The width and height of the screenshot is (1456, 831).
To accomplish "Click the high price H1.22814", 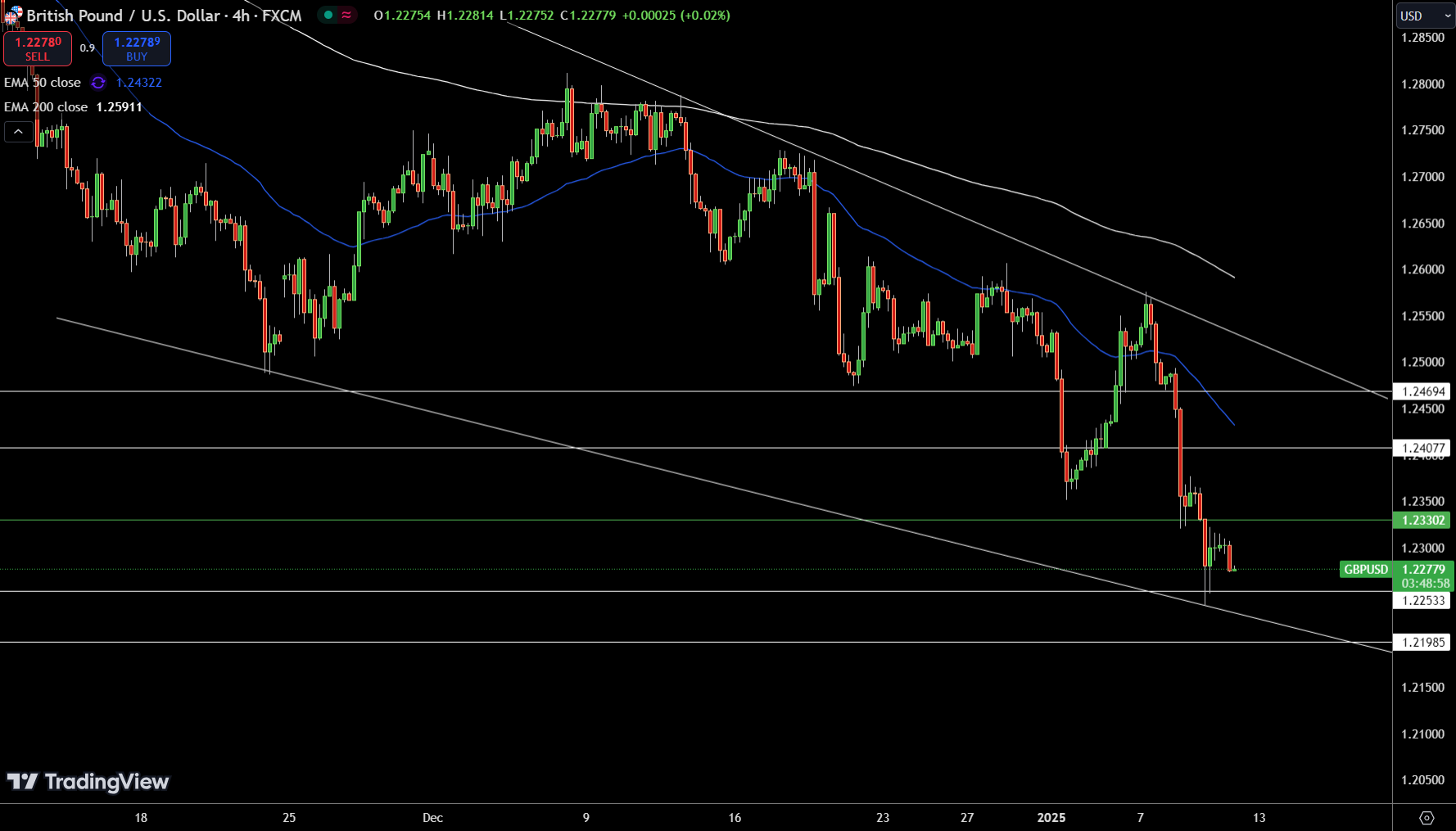I will coord(465,16).
